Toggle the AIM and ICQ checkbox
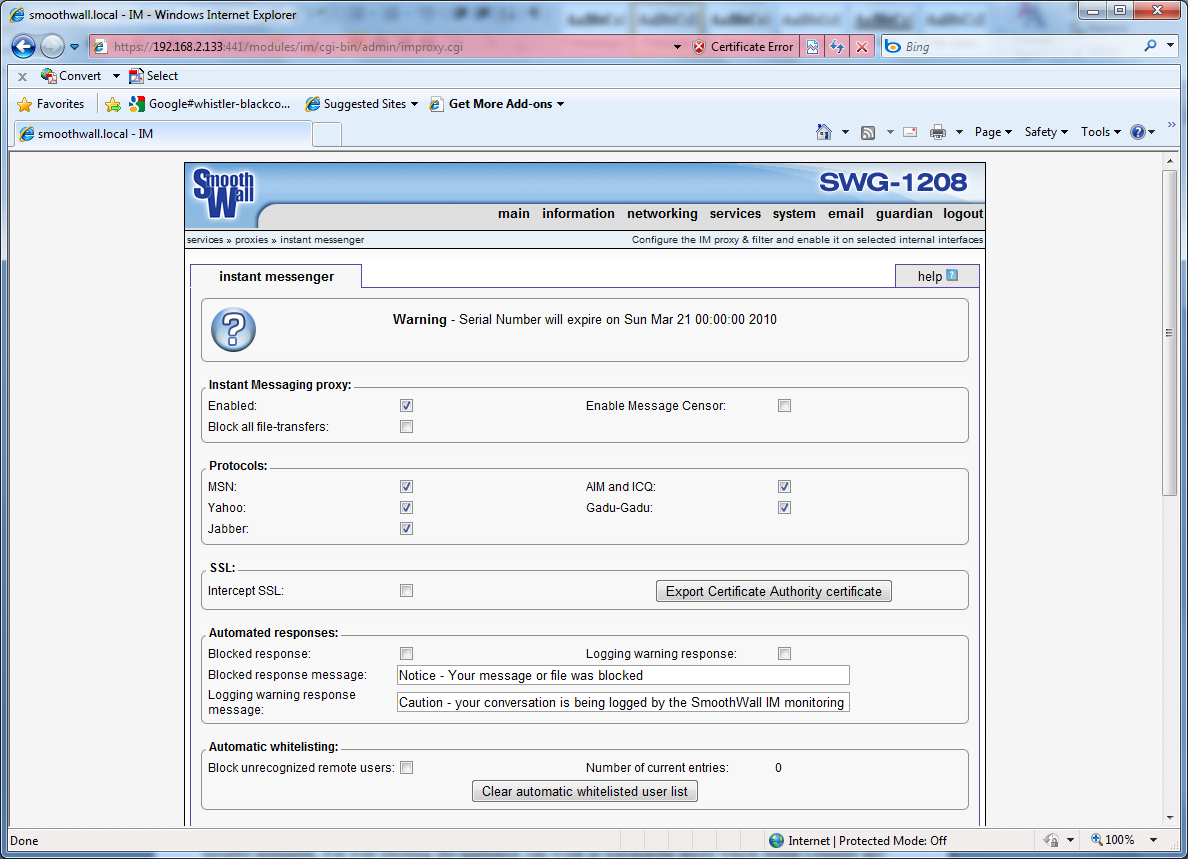1188x859 pixels. click(784, 487)
